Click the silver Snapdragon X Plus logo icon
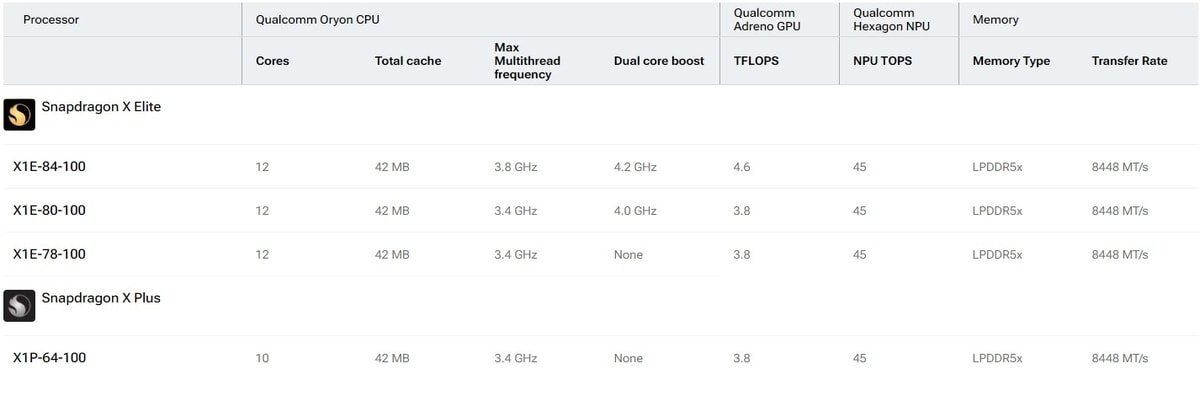1200x401 pixels. click(x=20, y=306)
